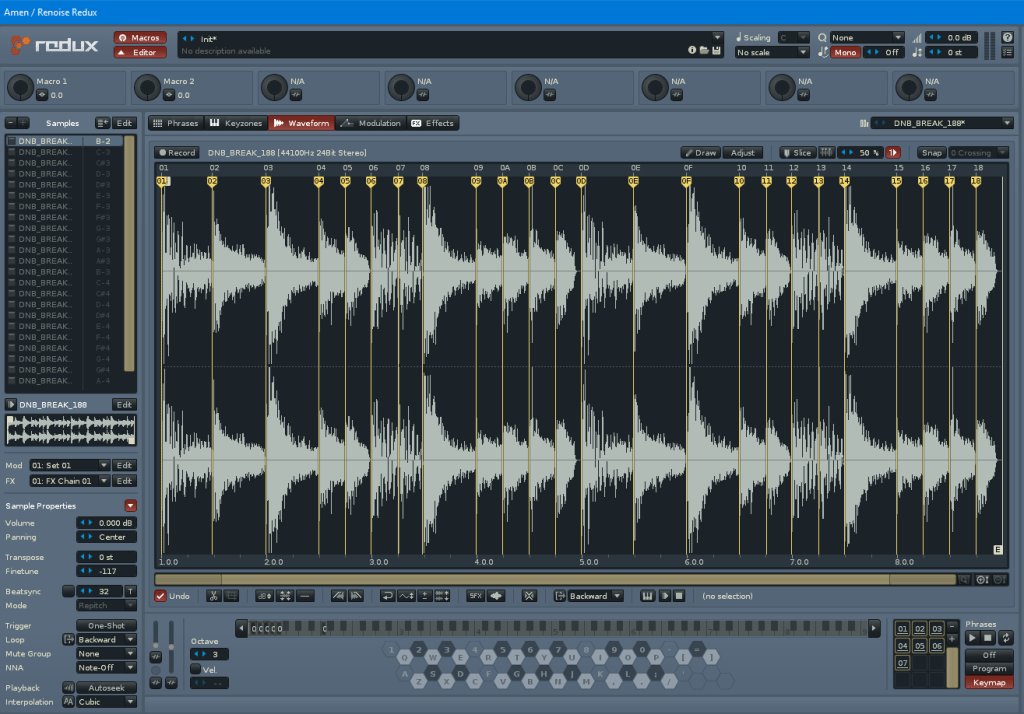Image resolution: width=1024 pixels, height=714 pixels.
Task: Toggle the Mono voice mode button
Action: pos(845,52)
